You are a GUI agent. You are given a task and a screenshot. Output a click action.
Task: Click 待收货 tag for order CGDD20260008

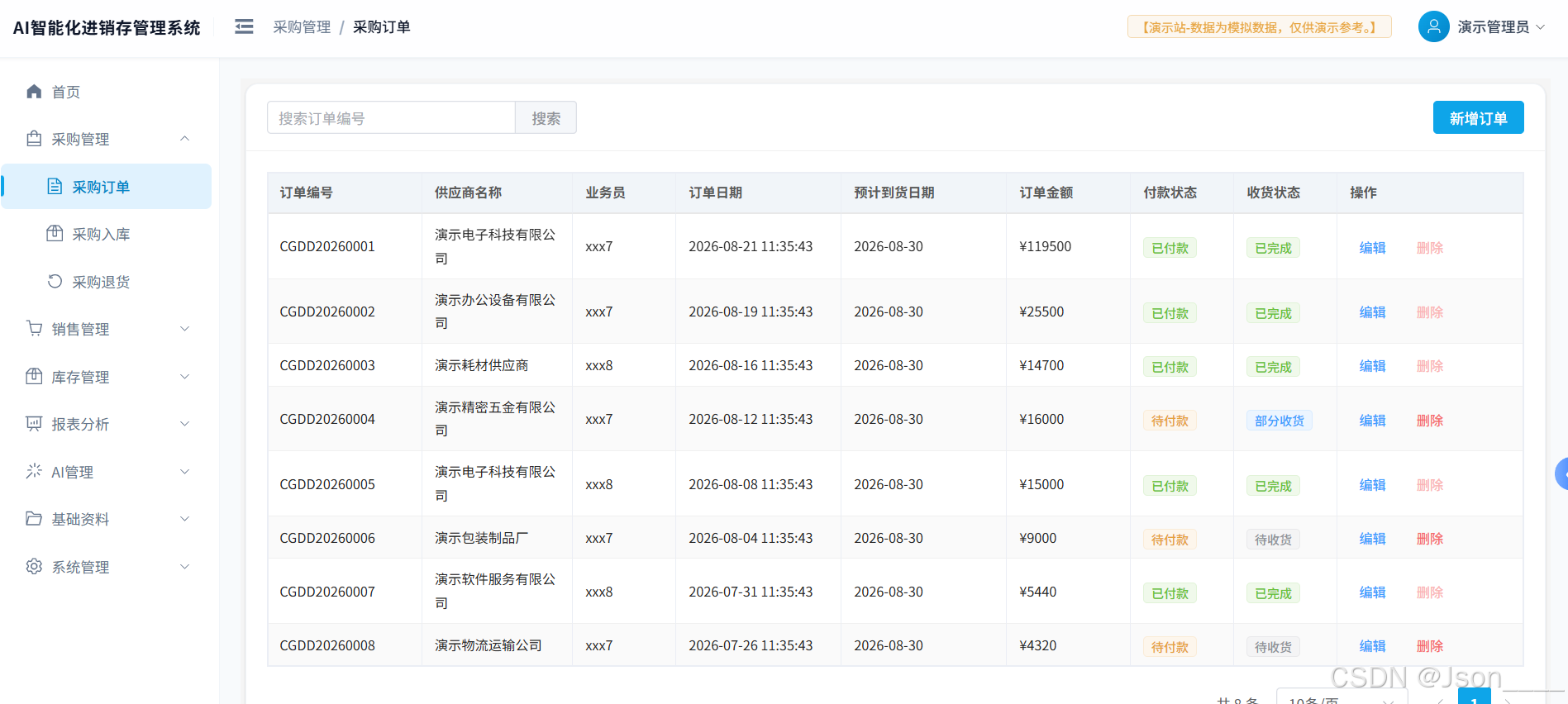(x=1273, y=647)
